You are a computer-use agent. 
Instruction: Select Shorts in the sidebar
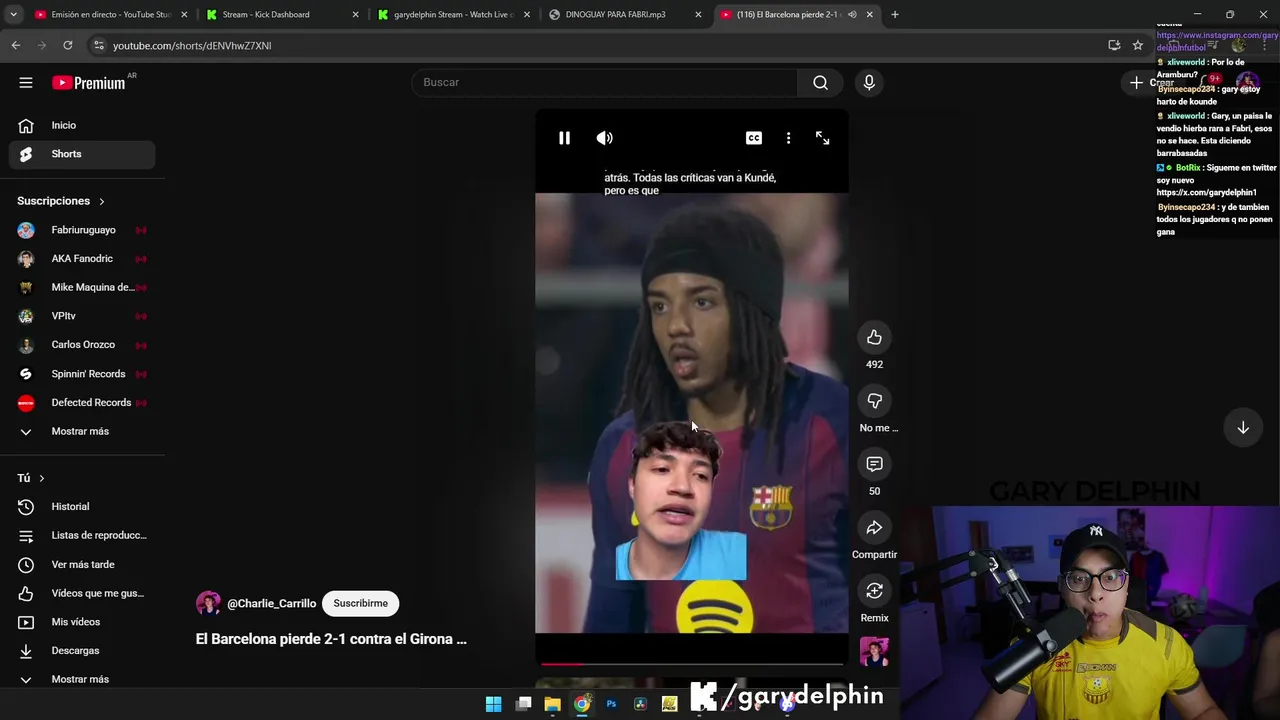click(83, 154)
